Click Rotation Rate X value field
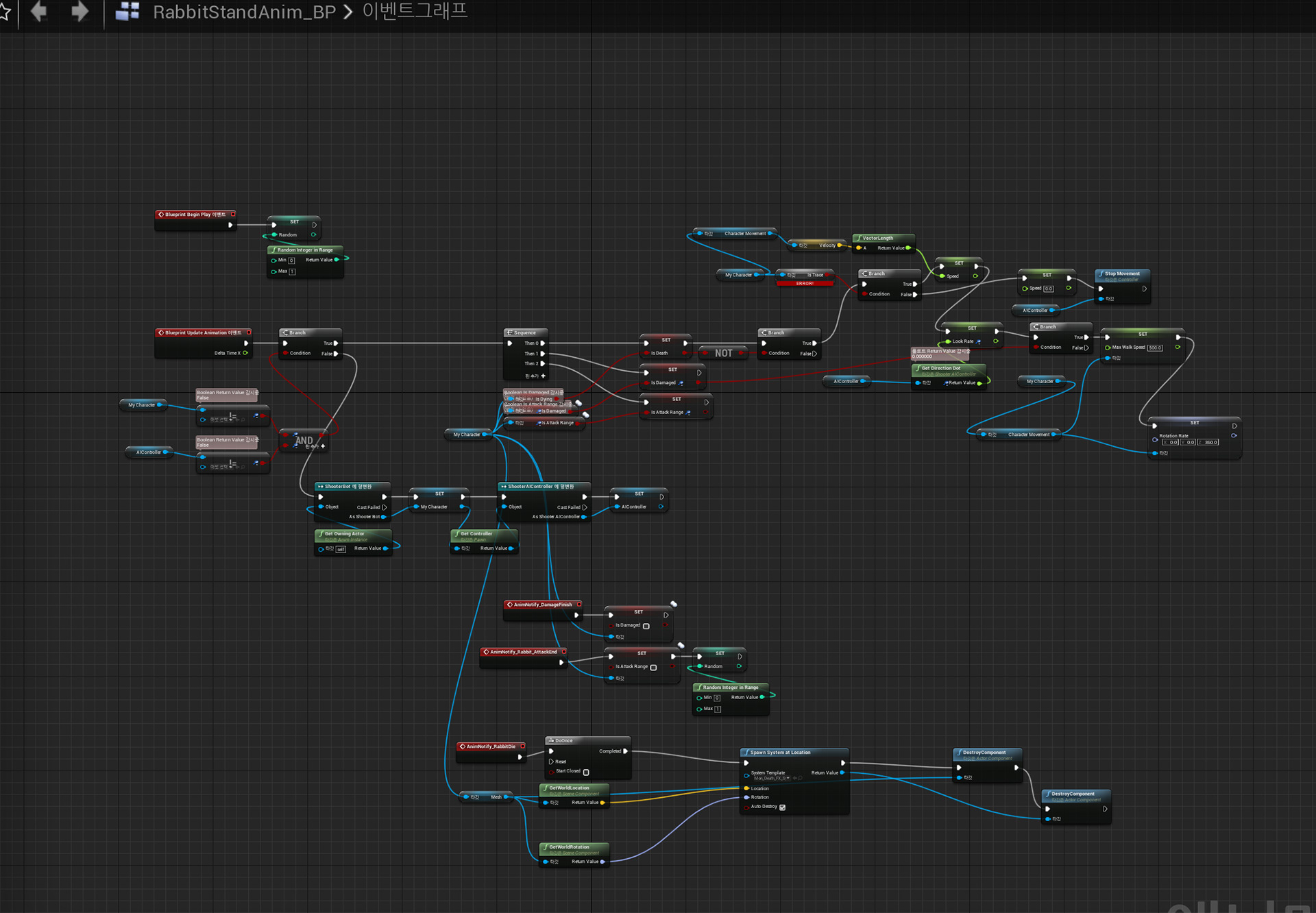 tap(1170, 442)
